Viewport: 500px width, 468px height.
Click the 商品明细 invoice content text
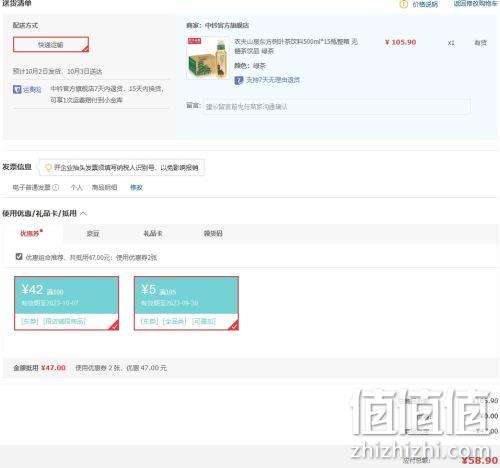104,187
